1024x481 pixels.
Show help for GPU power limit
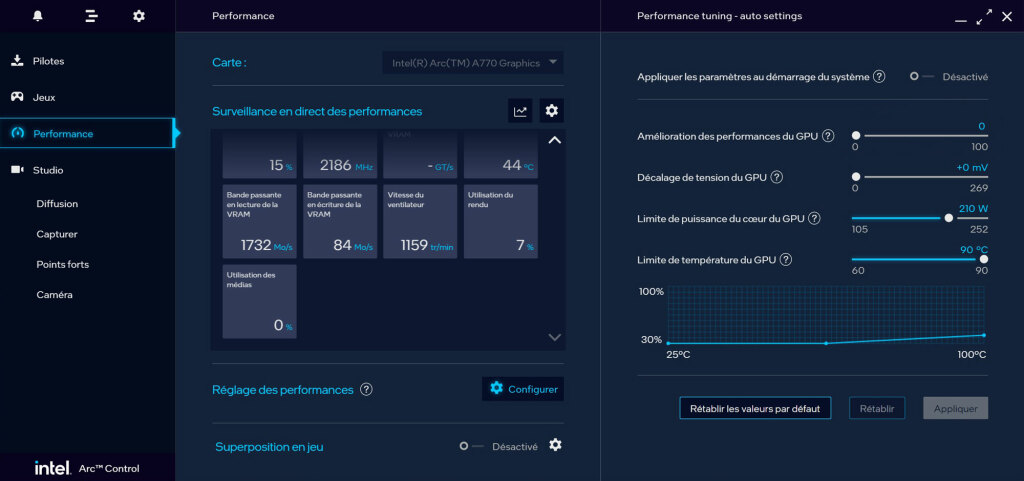(814, 219)
